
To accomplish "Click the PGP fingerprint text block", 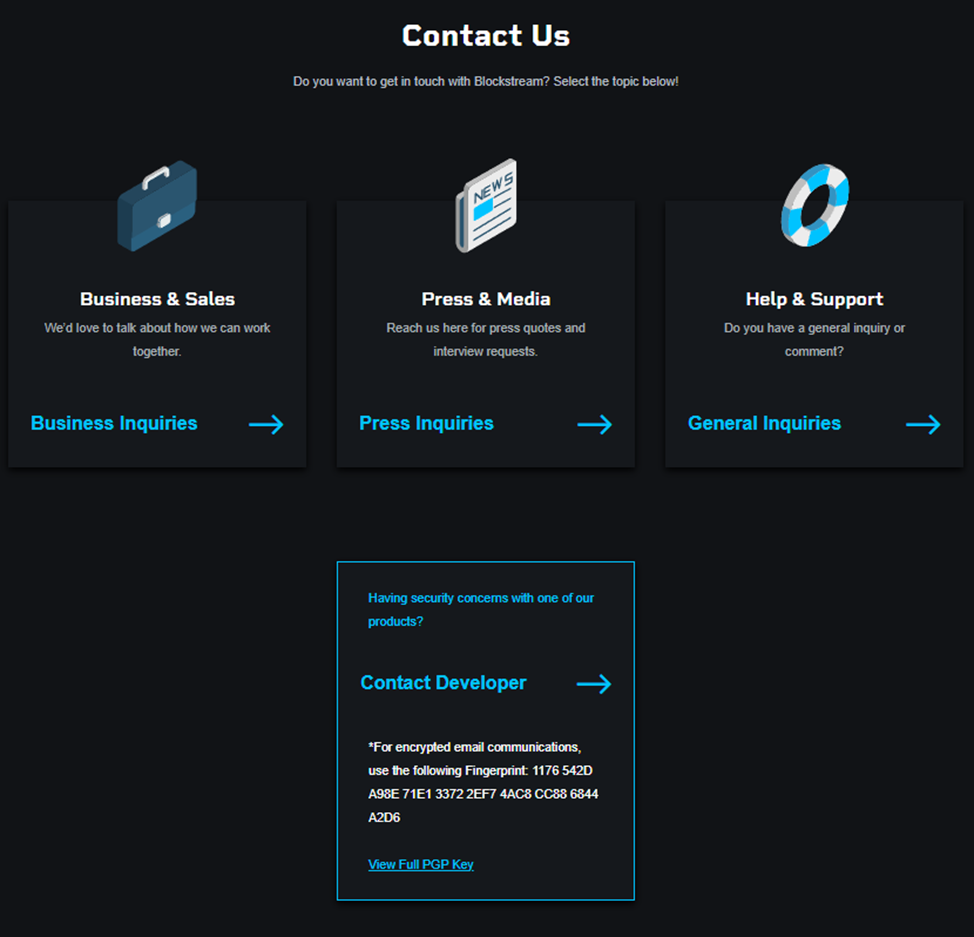I will pos(483,782).
